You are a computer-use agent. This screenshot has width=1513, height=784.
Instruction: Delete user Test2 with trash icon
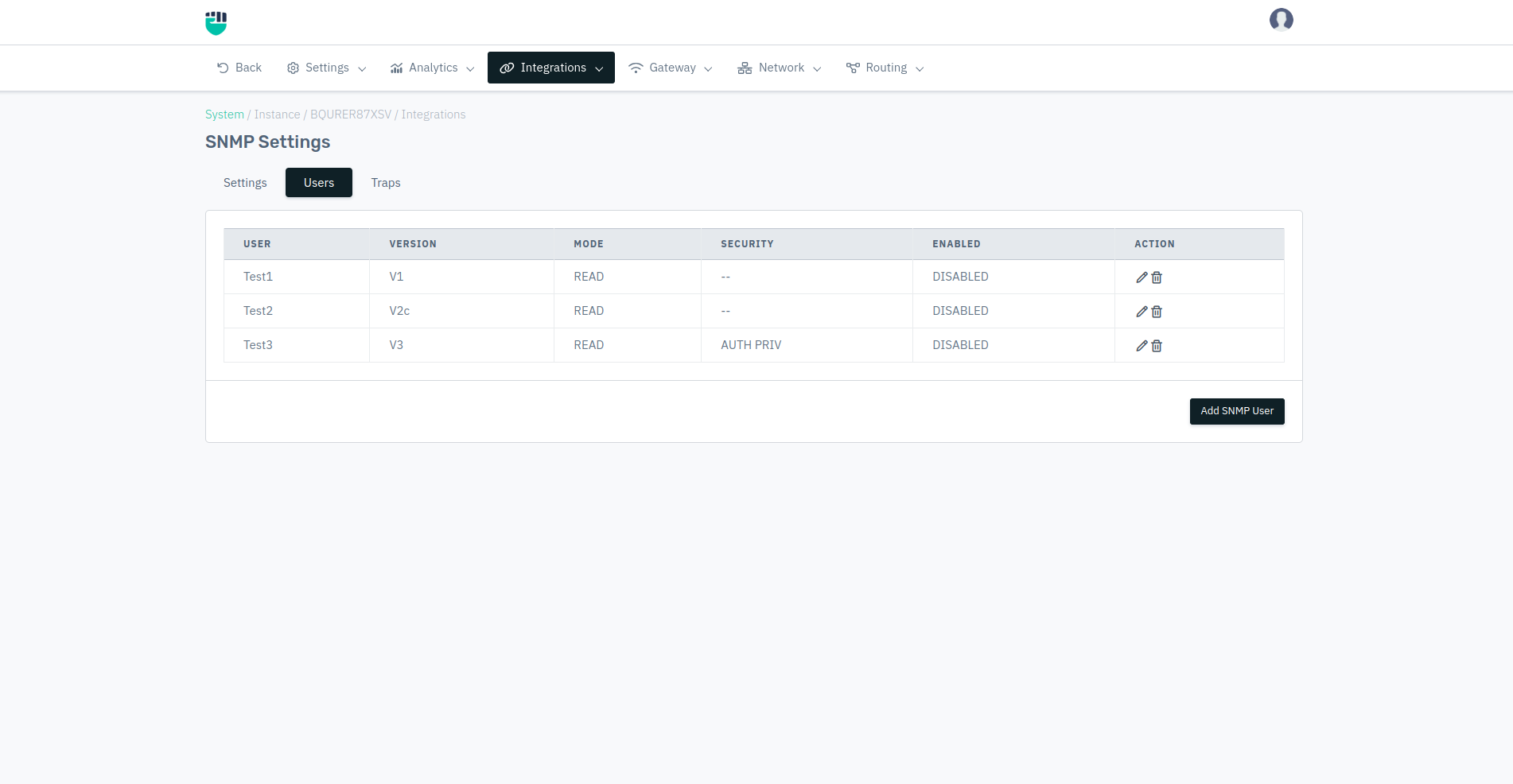point(1157,312)
